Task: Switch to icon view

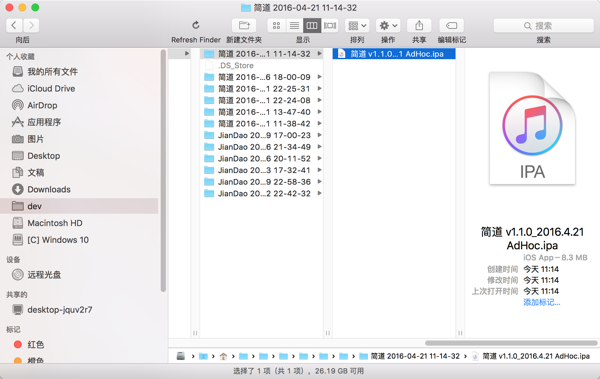Action: tap(276, 26)
